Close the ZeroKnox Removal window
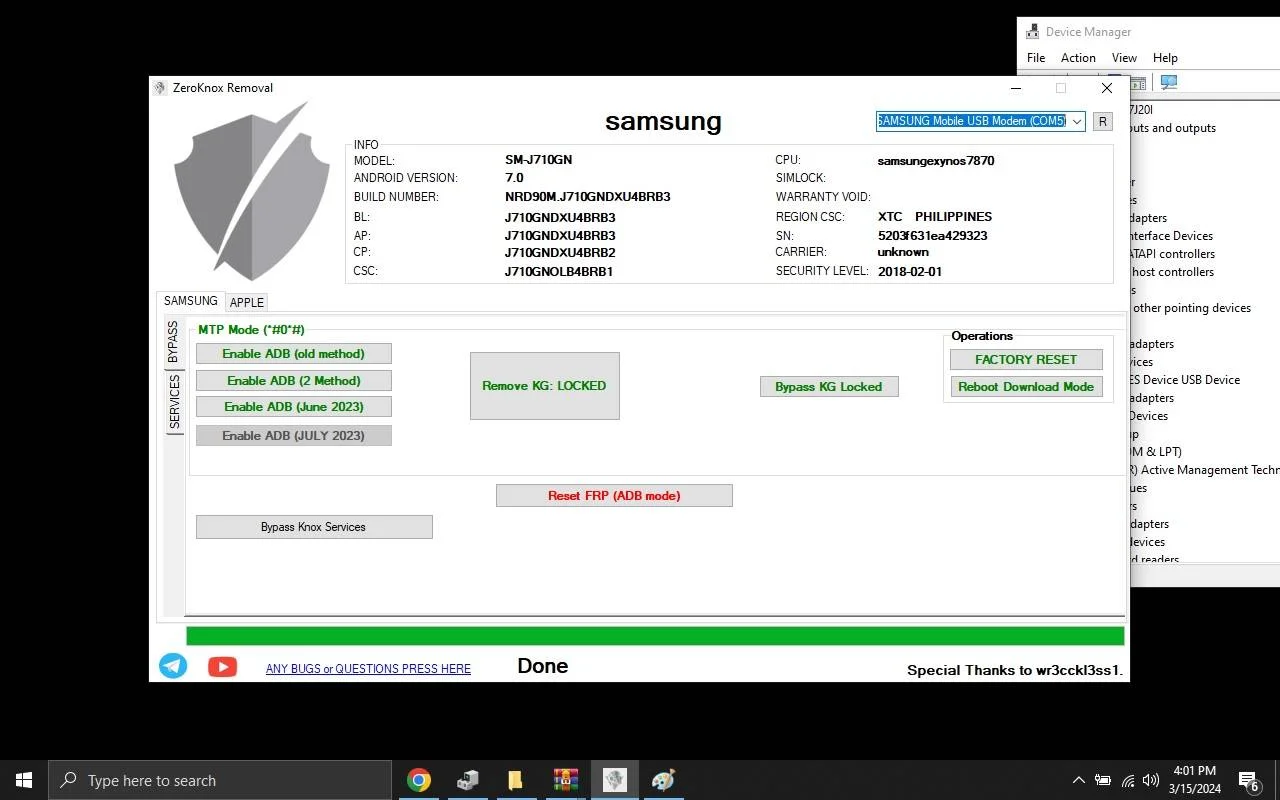The image size is (1280, 800). coord(1107,88)
